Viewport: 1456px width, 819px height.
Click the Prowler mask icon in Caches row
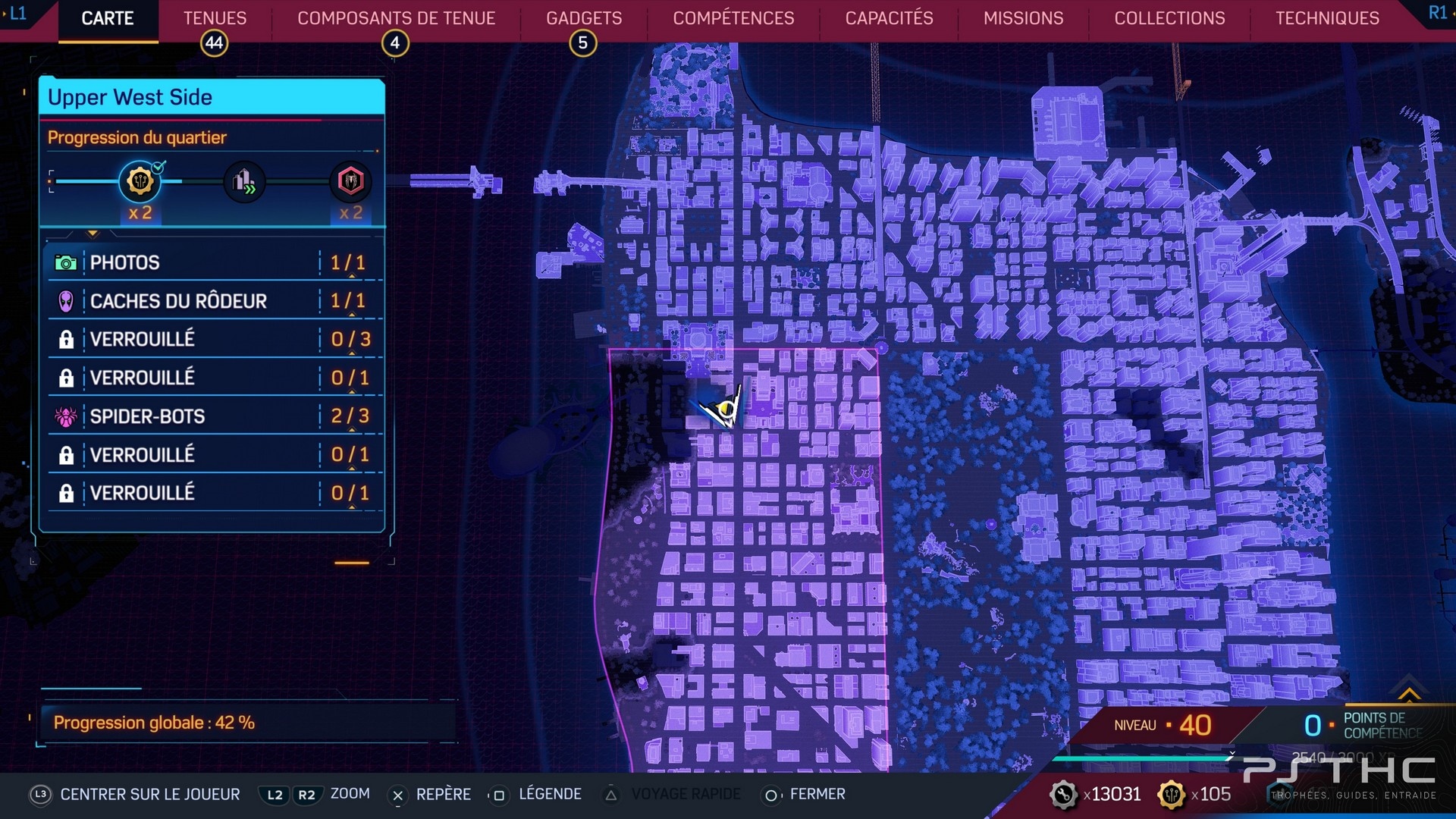pos(66,301)
